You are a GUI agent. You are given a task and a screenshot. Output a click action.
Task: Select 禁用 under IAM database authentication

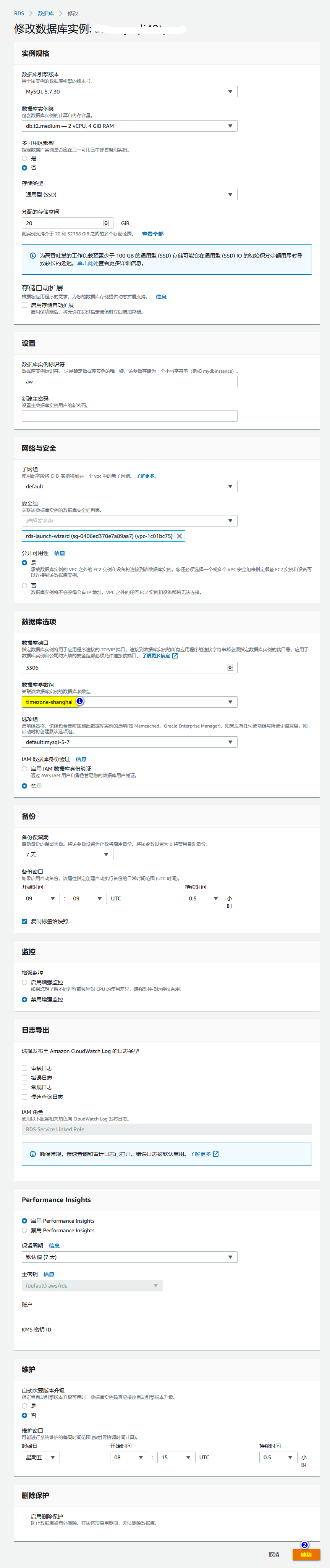pos(24,786)
